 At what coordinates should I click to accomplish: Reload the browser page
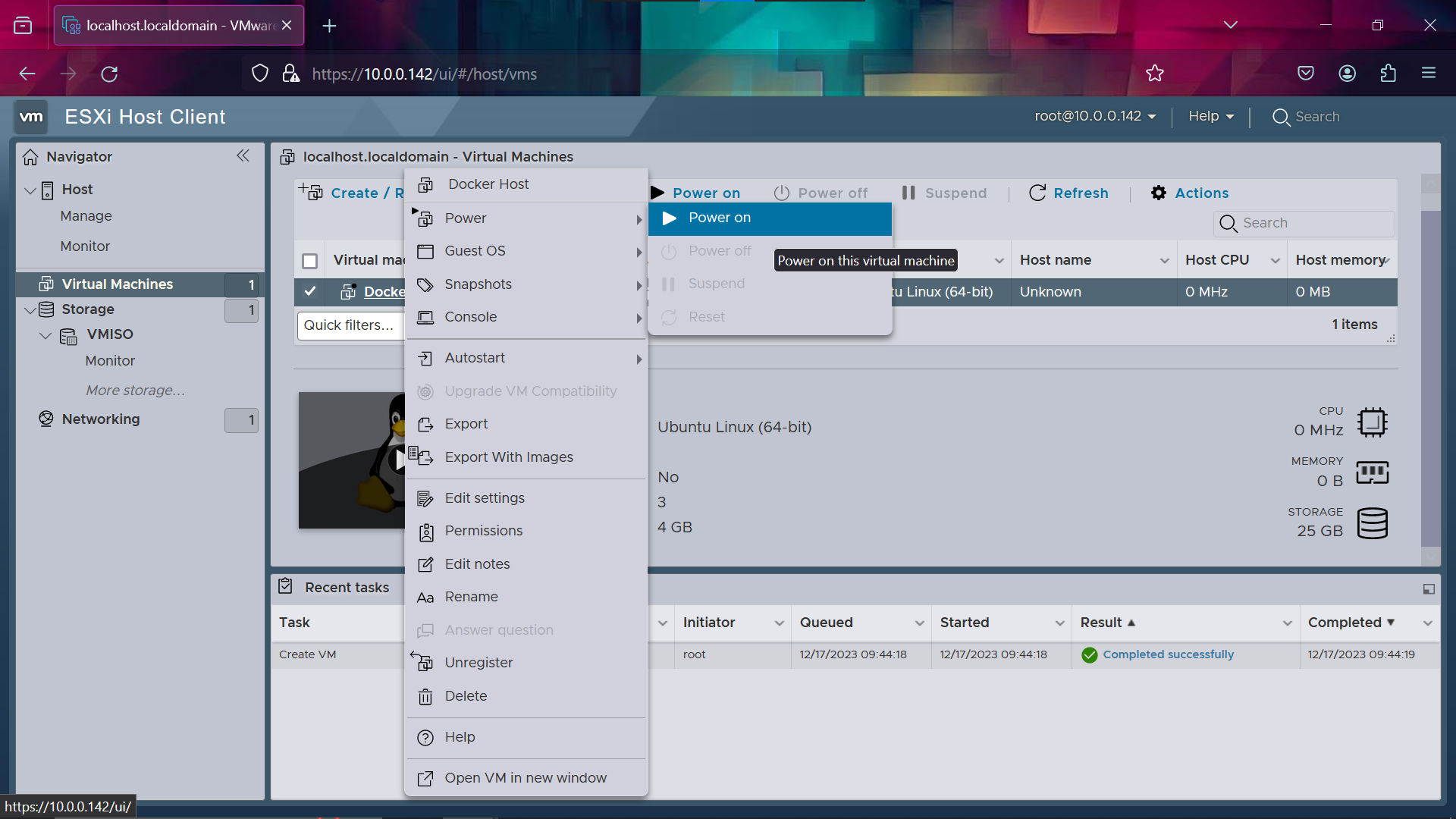pyautogui.click(x=109, y=74)
